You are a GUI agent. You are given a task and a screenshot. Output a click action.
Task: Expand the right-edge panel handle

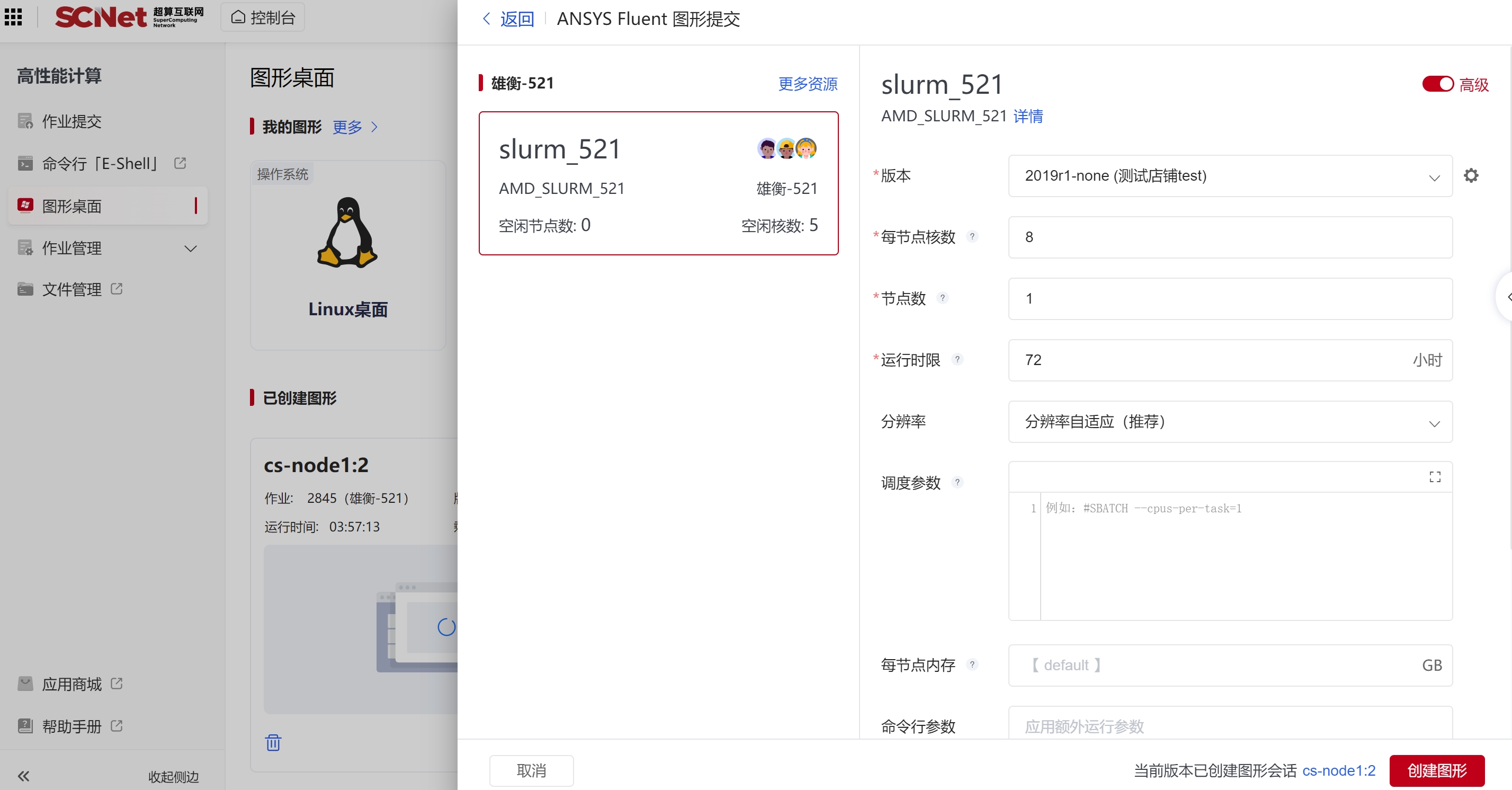[x=1506, y=297]
